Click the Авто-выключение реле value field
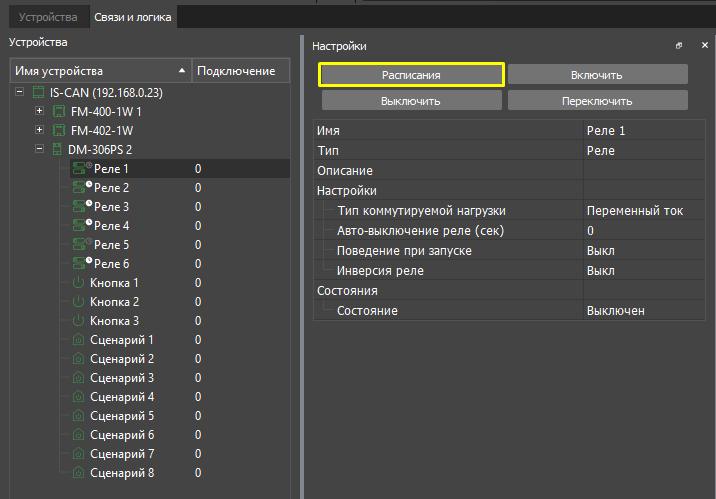The height and width of the screenshot is (499, 716). pyautogui.click(x=645, y=231)
